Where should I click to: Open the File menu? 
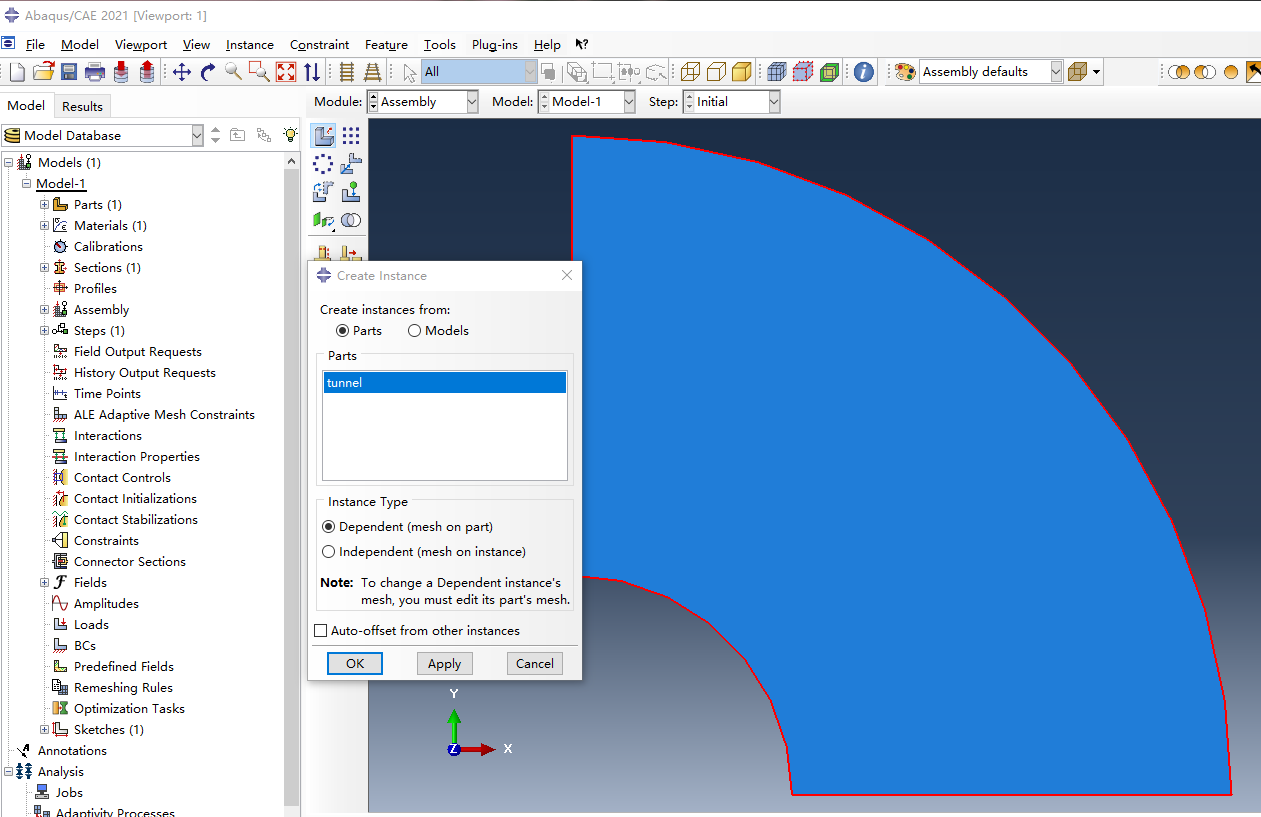point(35,45)
